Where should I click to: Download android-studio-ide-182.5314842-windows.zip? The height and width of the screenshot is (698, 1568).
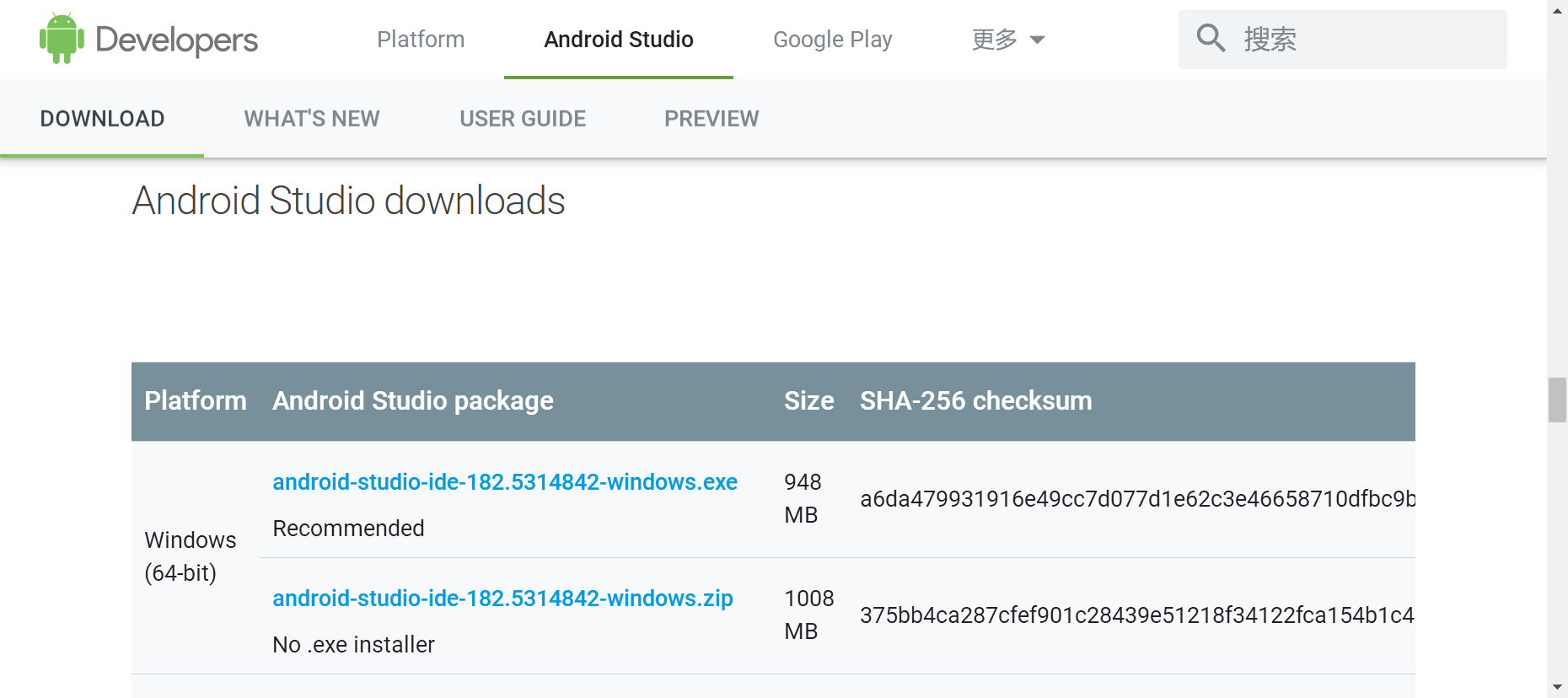click(502, 599)
